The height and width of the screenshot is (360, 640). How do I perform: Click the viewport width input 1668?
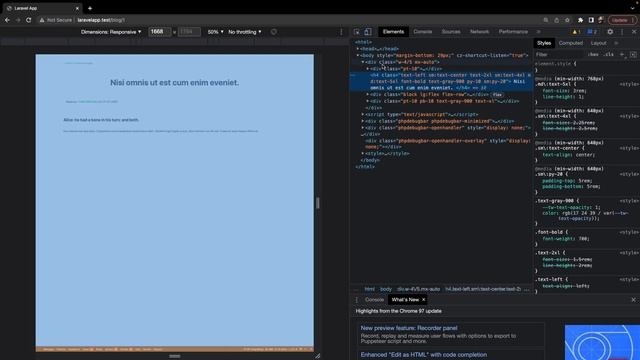coord(160,32)
